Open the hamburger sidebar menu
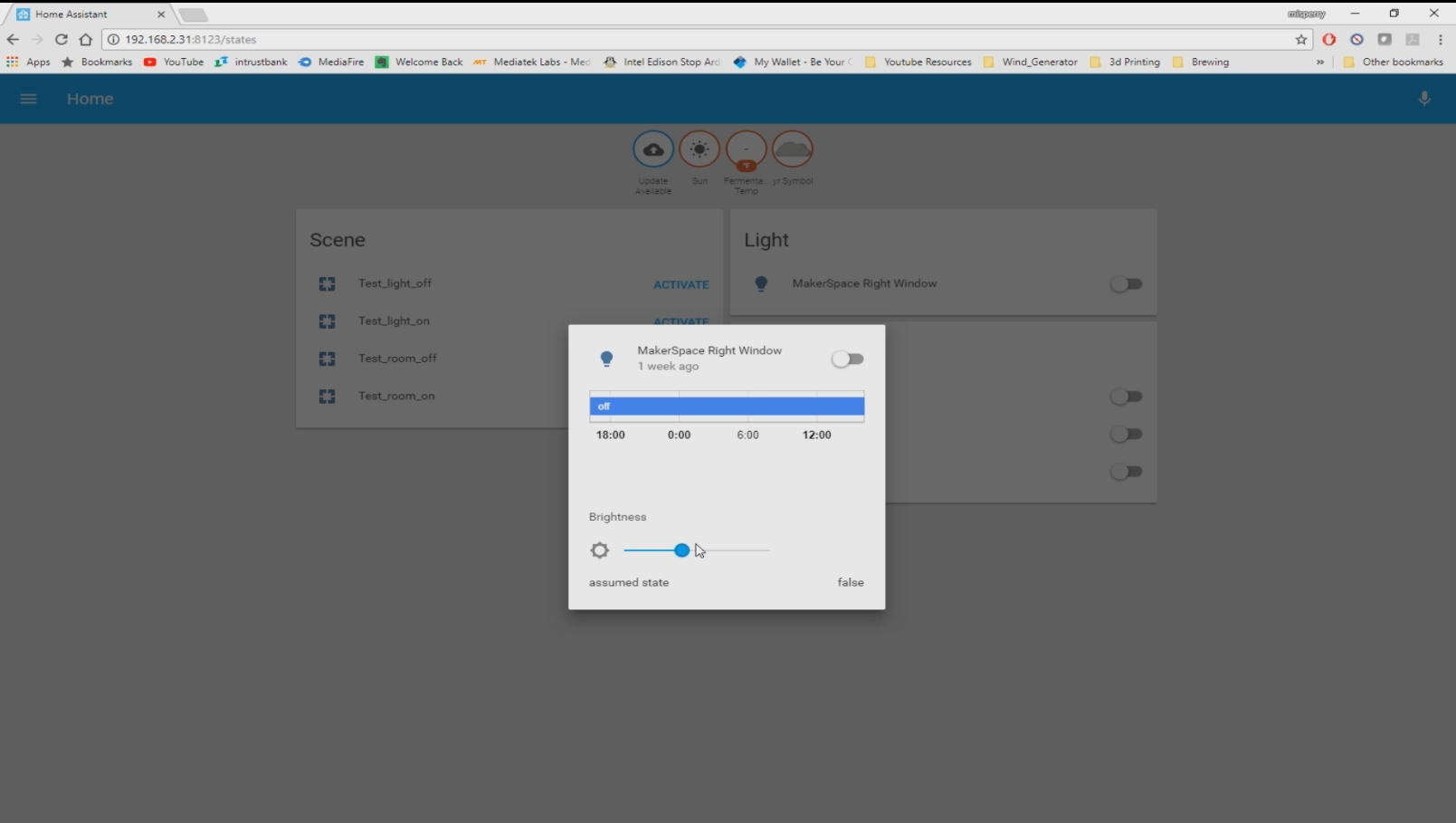The image size is (1456, 823). [28, 99]
